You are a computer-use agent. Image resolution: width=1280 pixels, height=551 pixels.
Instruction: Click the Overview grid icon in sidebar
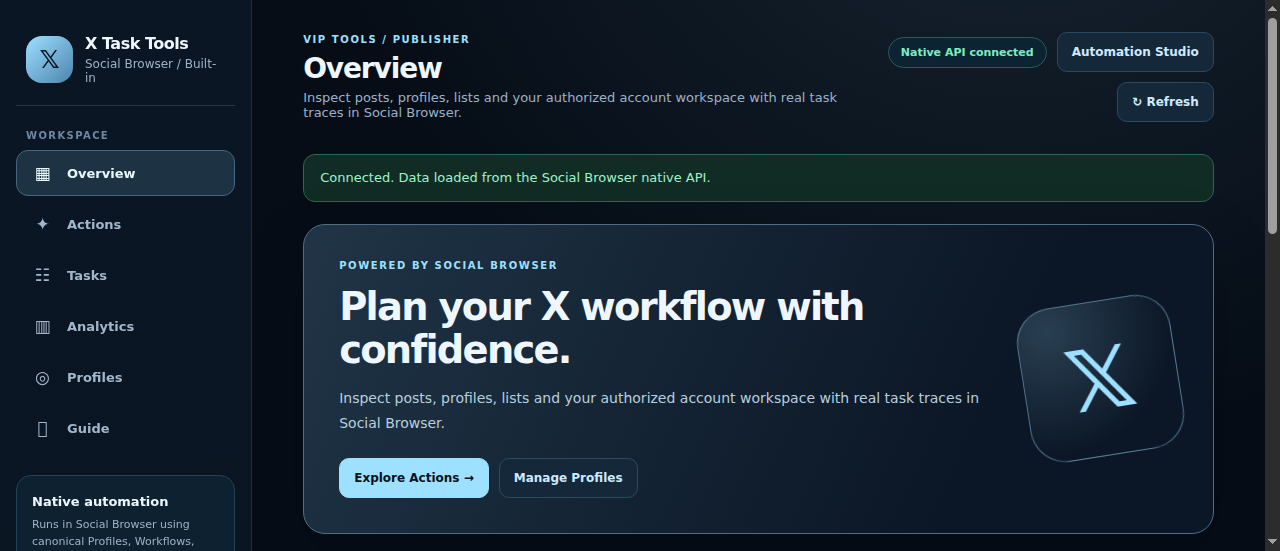pos(42,173)
